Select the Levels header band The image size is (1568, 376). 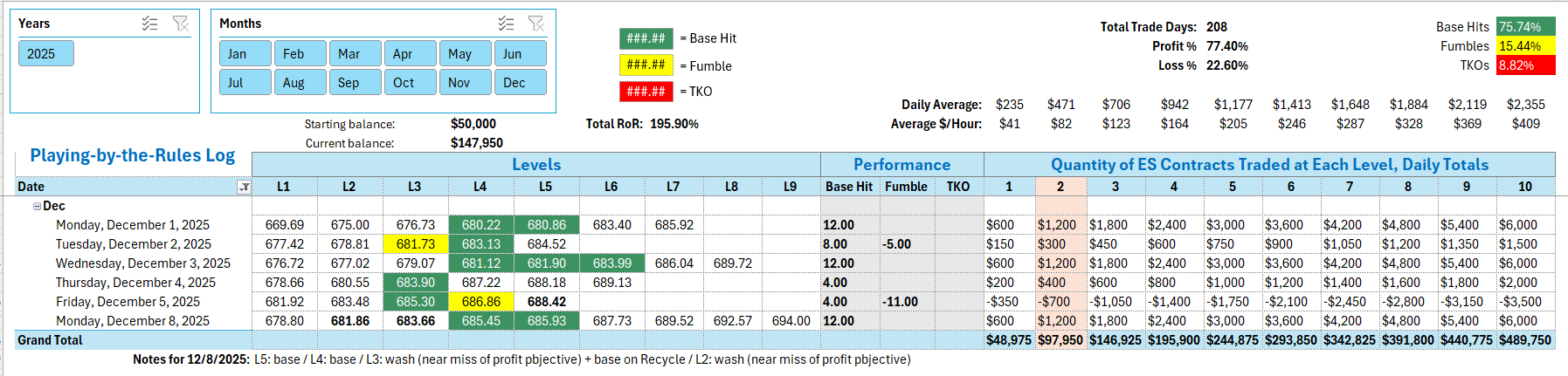pos(535,165)
